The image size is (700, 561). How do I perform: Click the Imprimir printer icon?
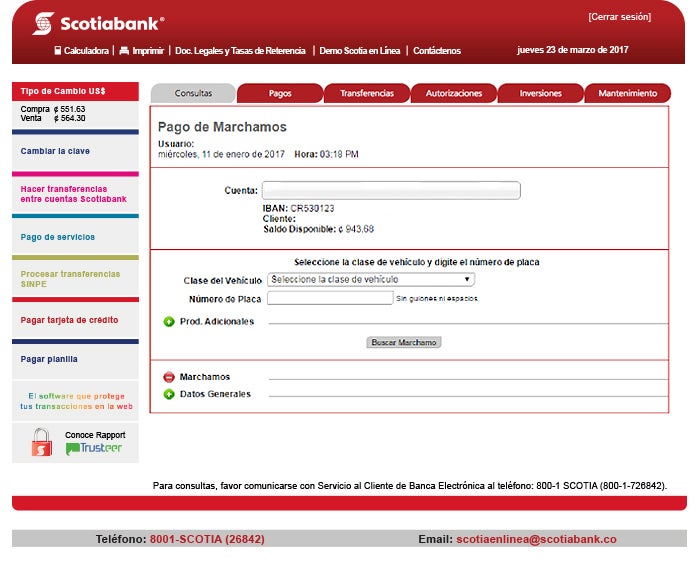(x=124, y=50)
